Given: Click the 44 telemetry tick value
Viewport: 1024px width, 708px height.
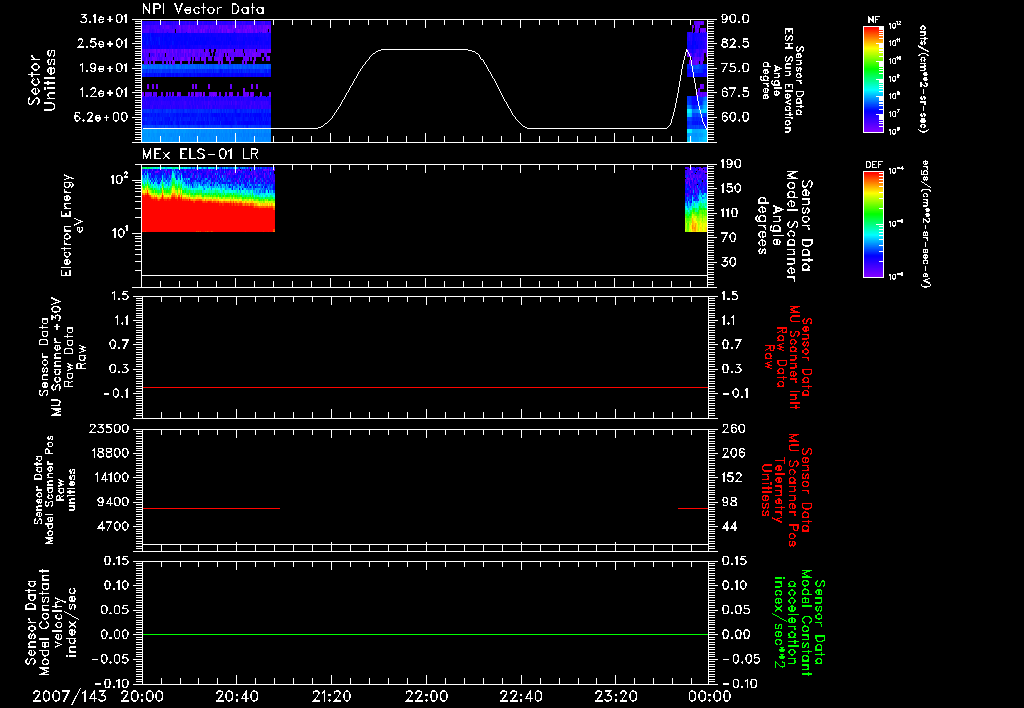Looking at the screenshot, I should click(x=729, y=526).
